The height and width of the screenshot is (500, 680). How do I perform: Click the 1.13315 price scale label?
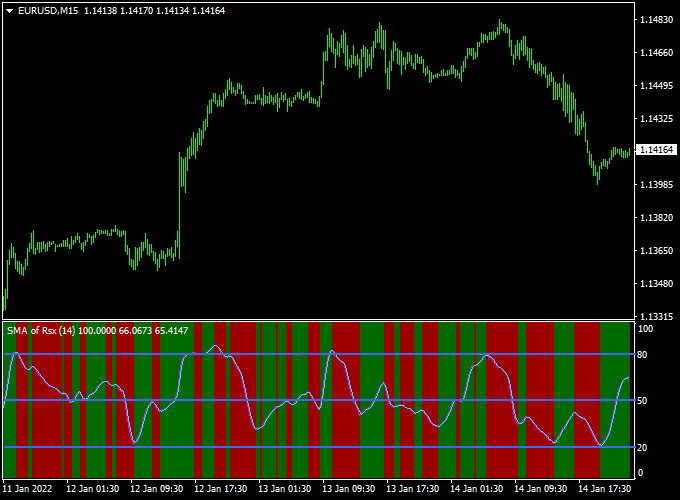[x=656, y=316]
